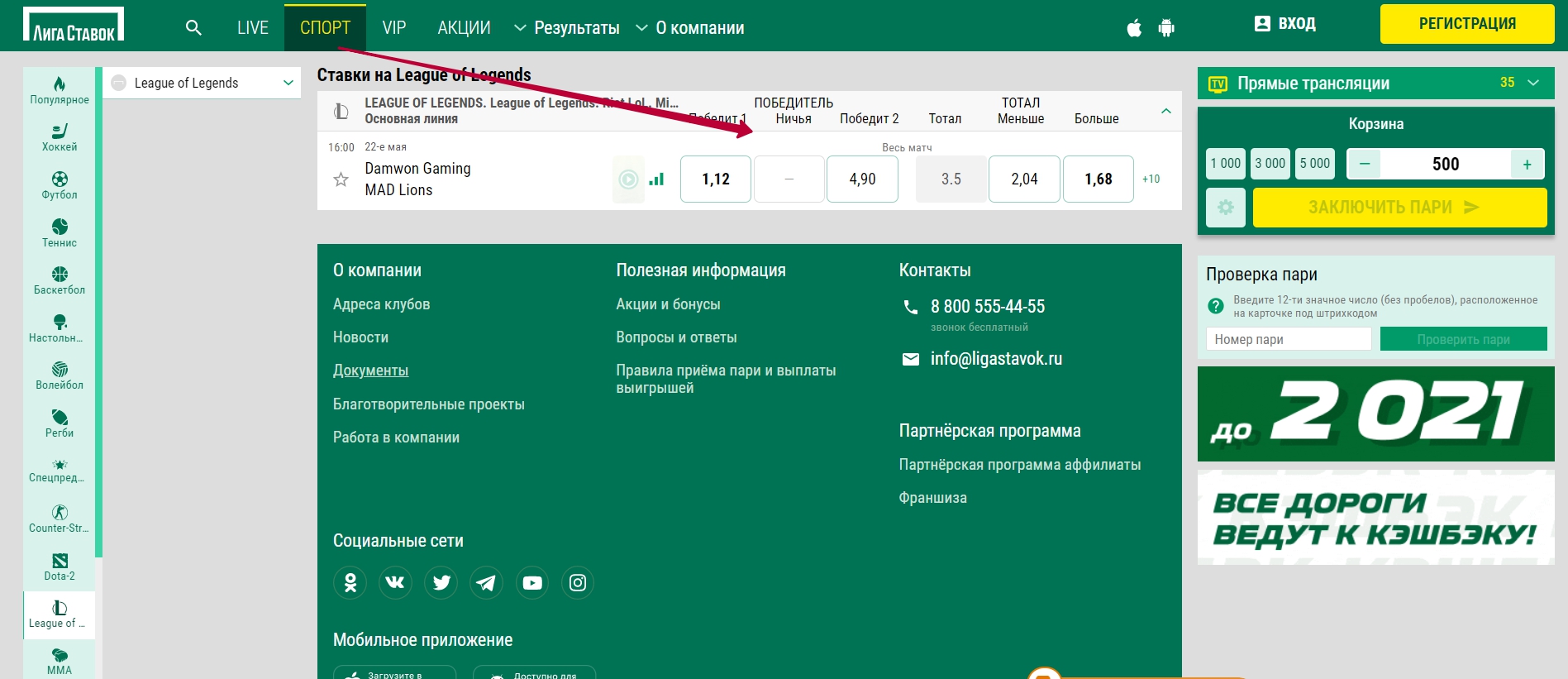Open the search magnifier icon
1568x679 pixels.
pyautogui.click(x=193, y=27)
